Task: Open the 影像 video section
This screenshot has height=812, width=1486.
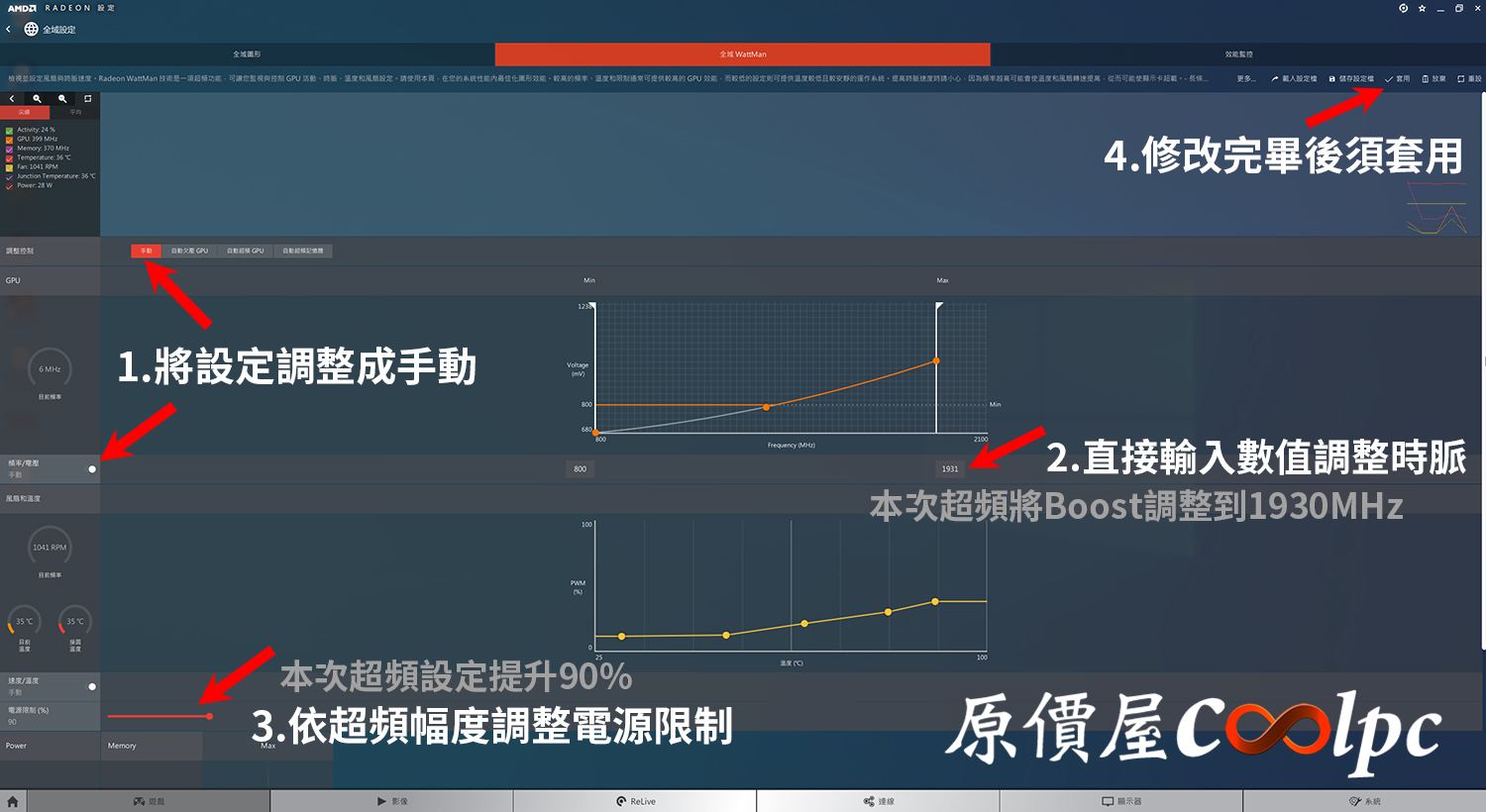Action: 392,801
